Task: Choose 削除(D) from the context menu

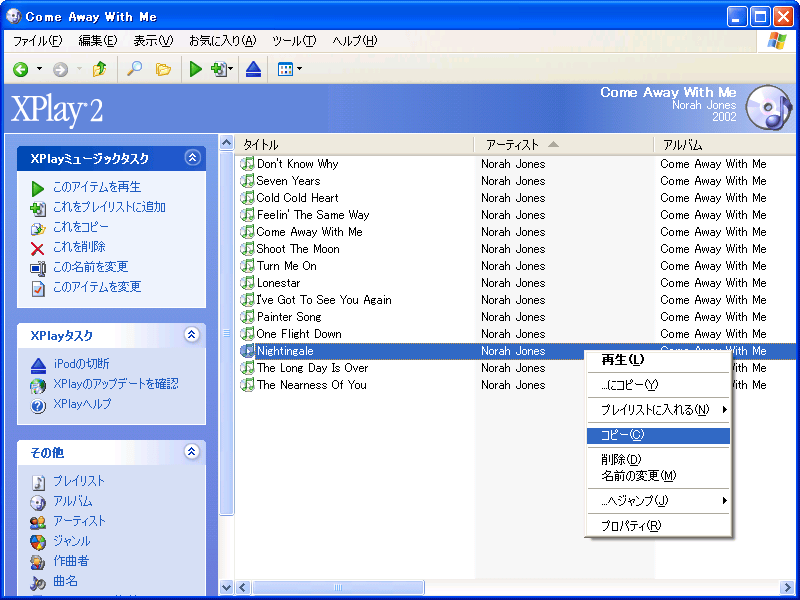Action: coord(658,460)
